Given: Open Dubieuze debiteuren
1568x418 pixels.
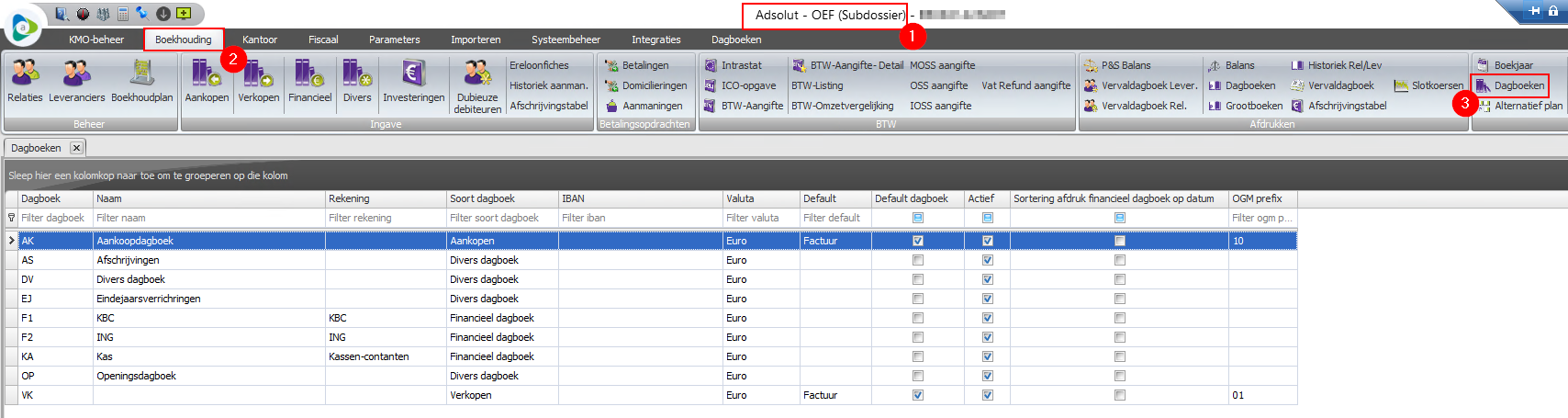Looking at the screenshot, I should 477,86.
